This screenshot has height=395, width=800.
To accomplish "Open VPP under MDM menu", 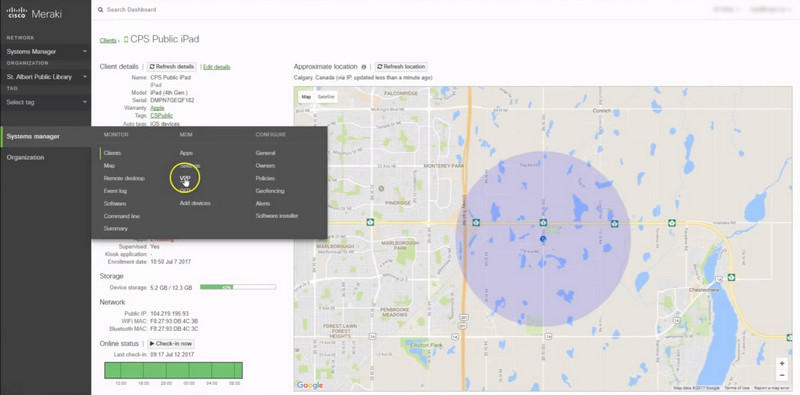I will [x=185, y=178].
